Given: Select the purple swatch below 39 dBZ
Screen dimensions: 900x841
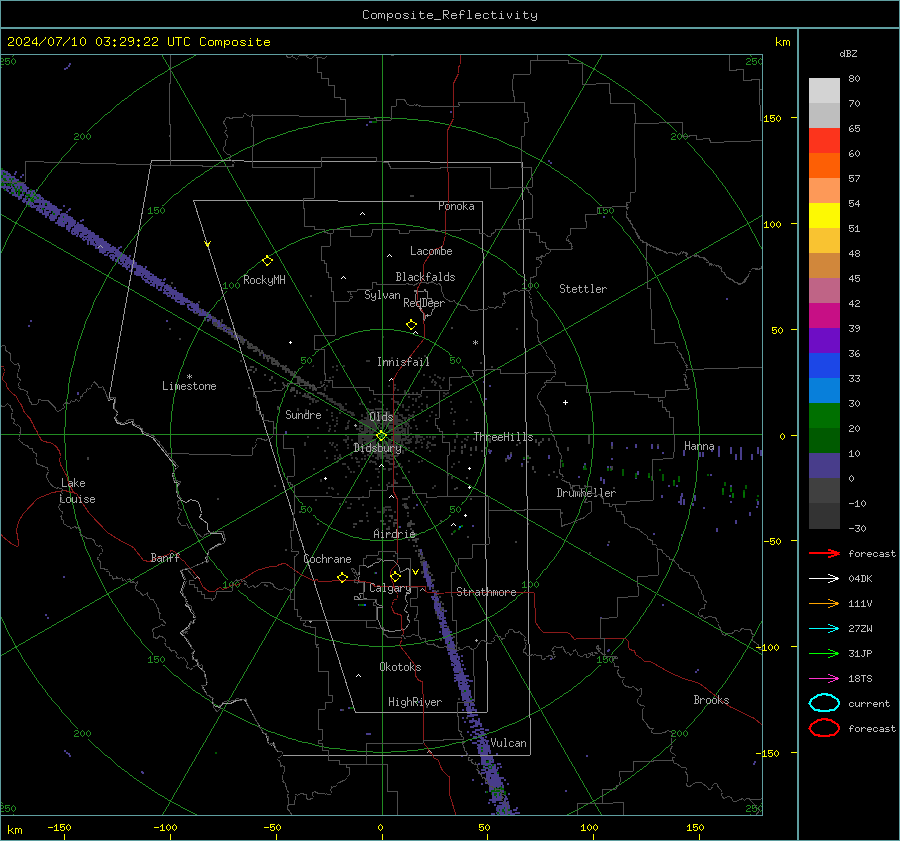Looking at the screenshot, I should 824,341.
